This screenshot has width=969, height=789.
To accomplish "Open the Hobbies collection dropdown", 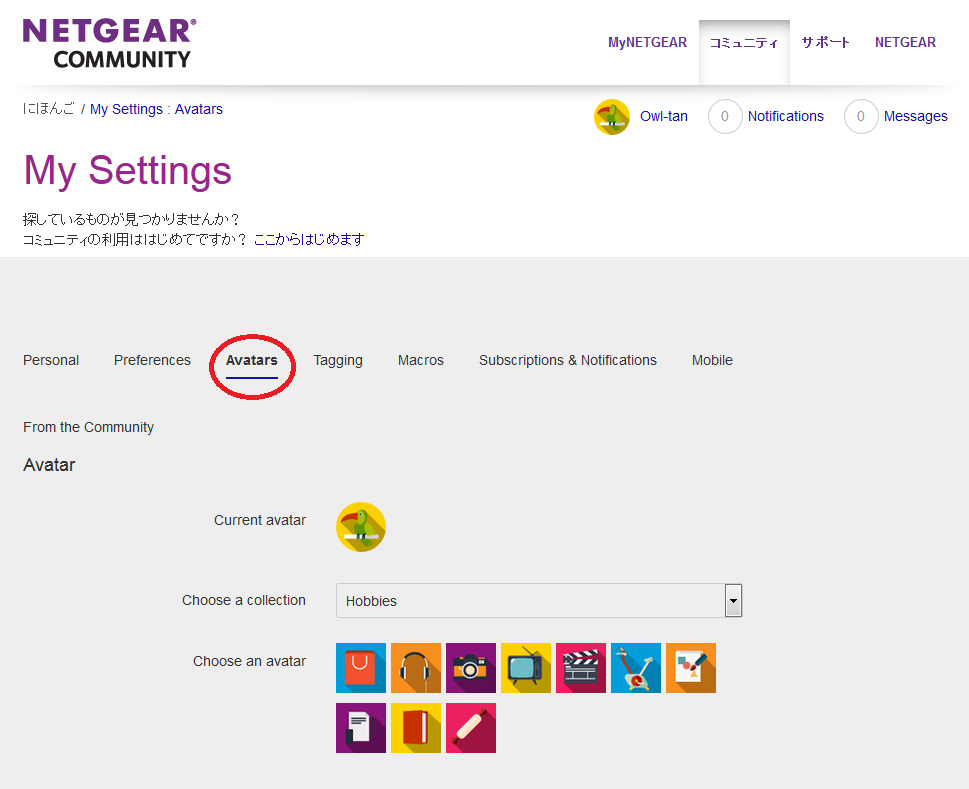I will coord(538,601).
